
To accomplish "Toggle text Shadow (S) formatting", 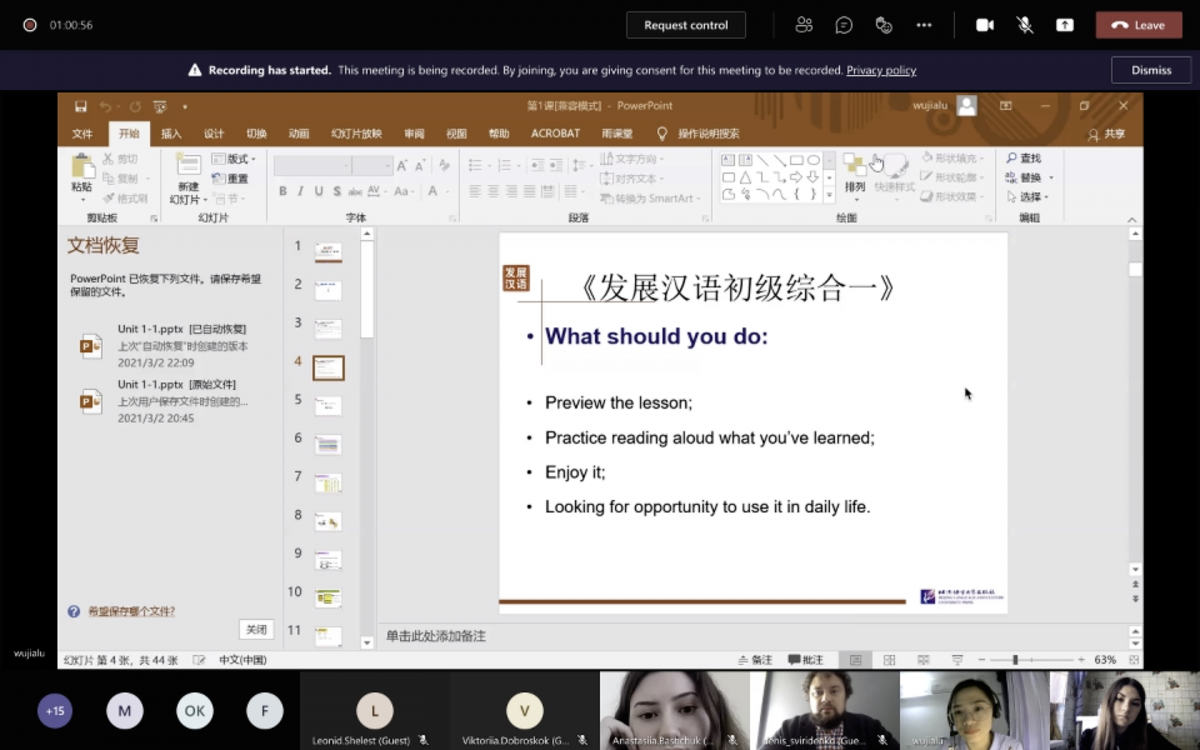I will coord(337,191).
